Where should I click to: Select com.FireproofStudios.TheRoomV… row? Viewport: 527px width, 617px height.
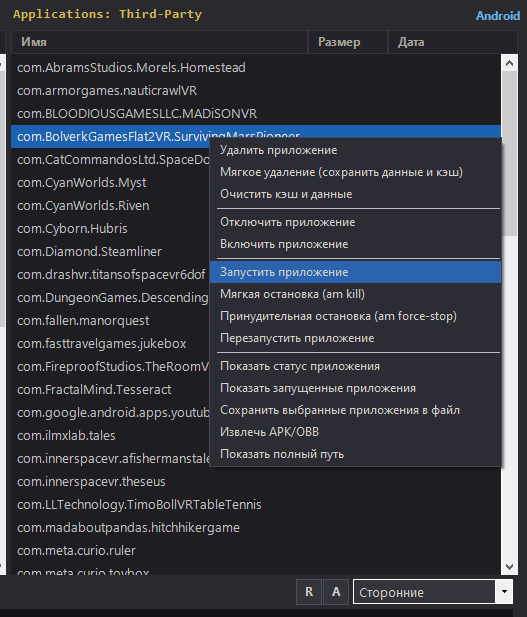tap(111, 367)
